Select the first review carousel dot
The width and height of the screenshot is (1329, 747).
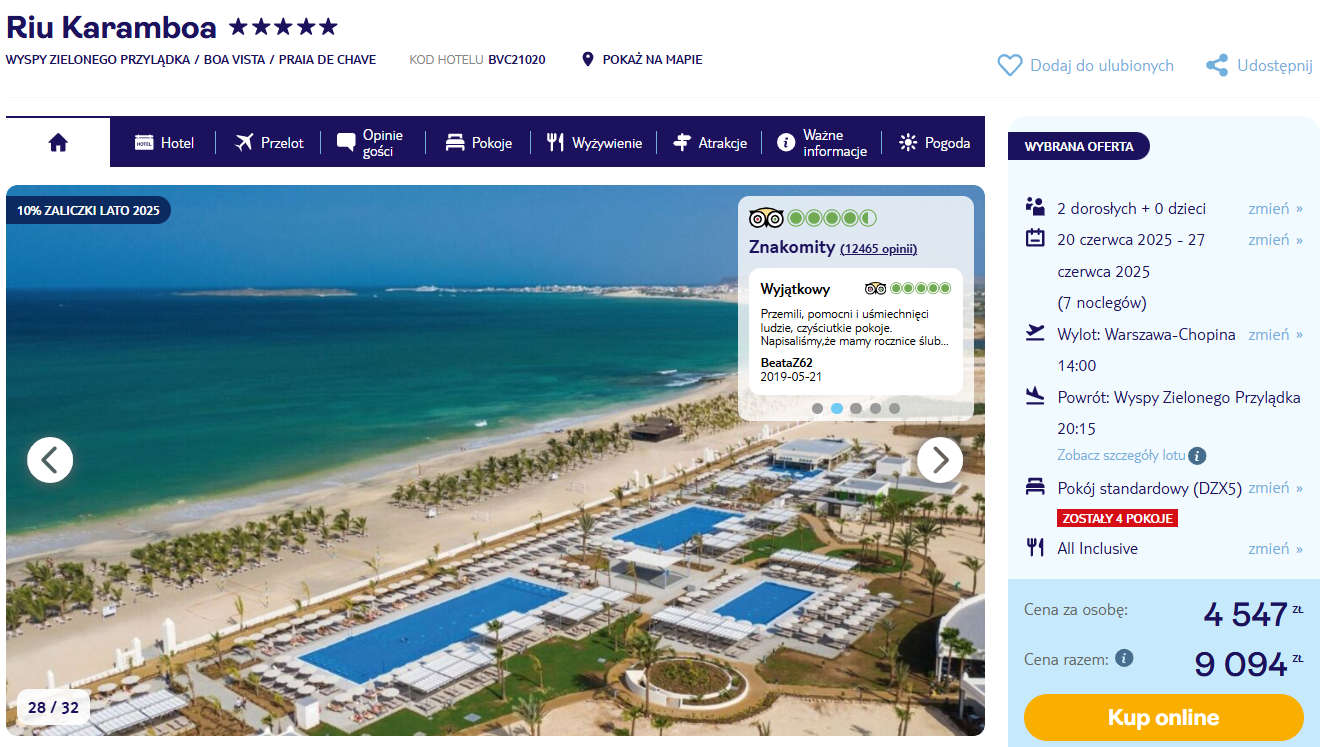point(817,408)
